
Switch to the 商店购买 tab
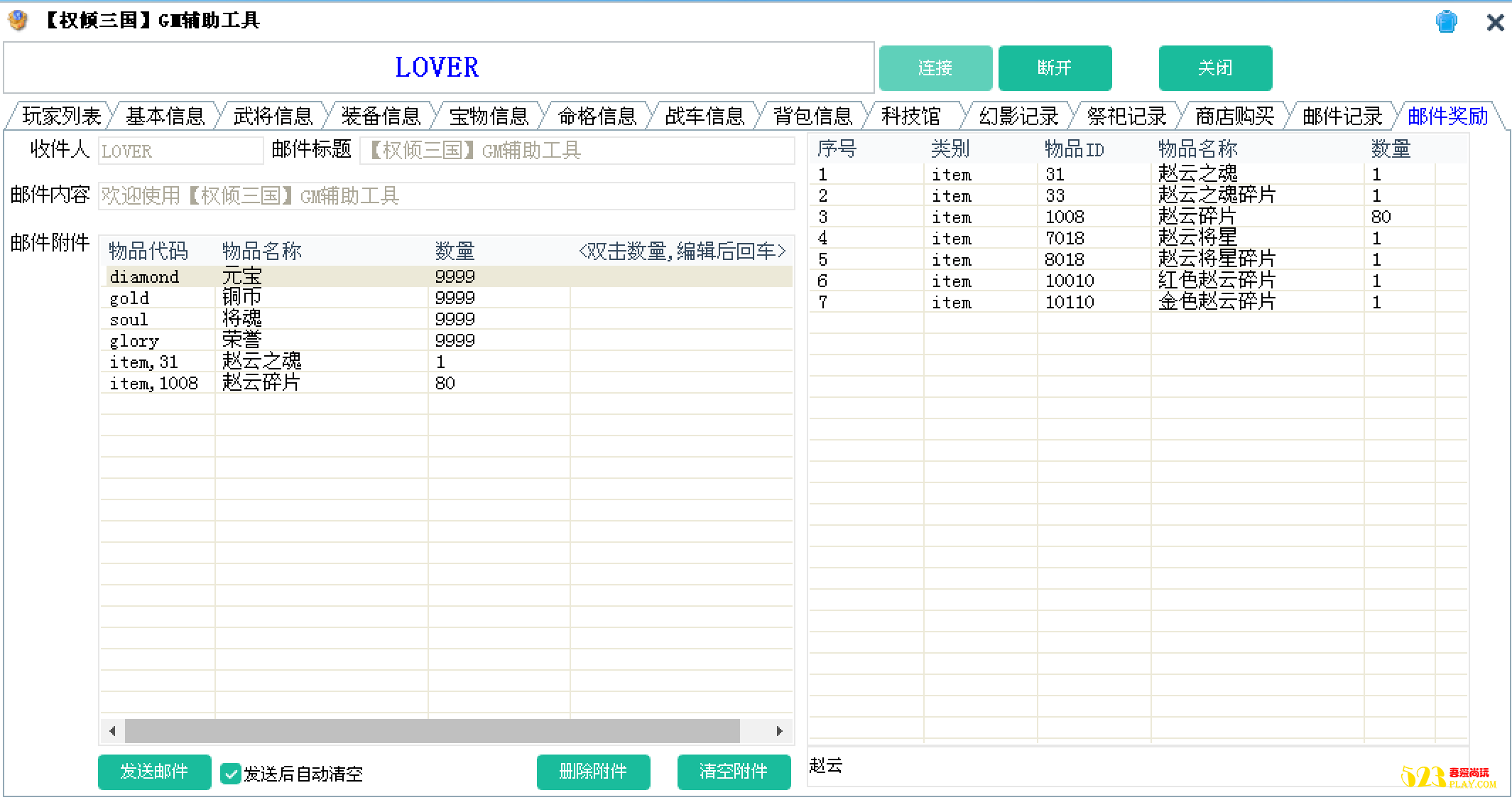[x=1234, y=116]
